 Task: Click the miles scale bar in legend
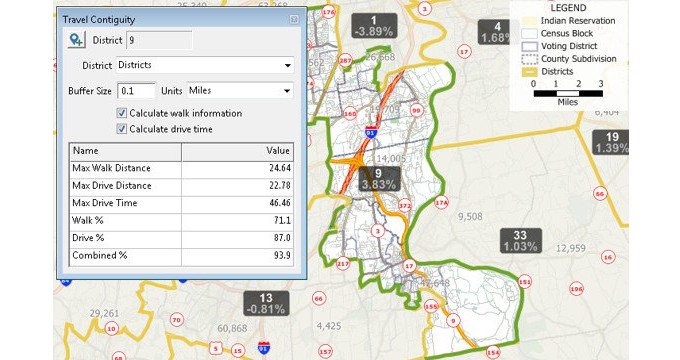(x=568, y=93)
